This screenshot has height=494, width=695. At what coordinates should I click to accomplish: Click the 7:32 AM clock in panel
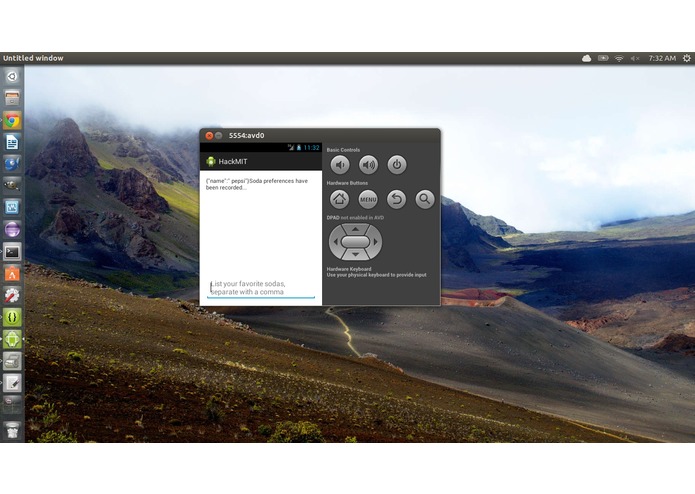coord(662,58)
